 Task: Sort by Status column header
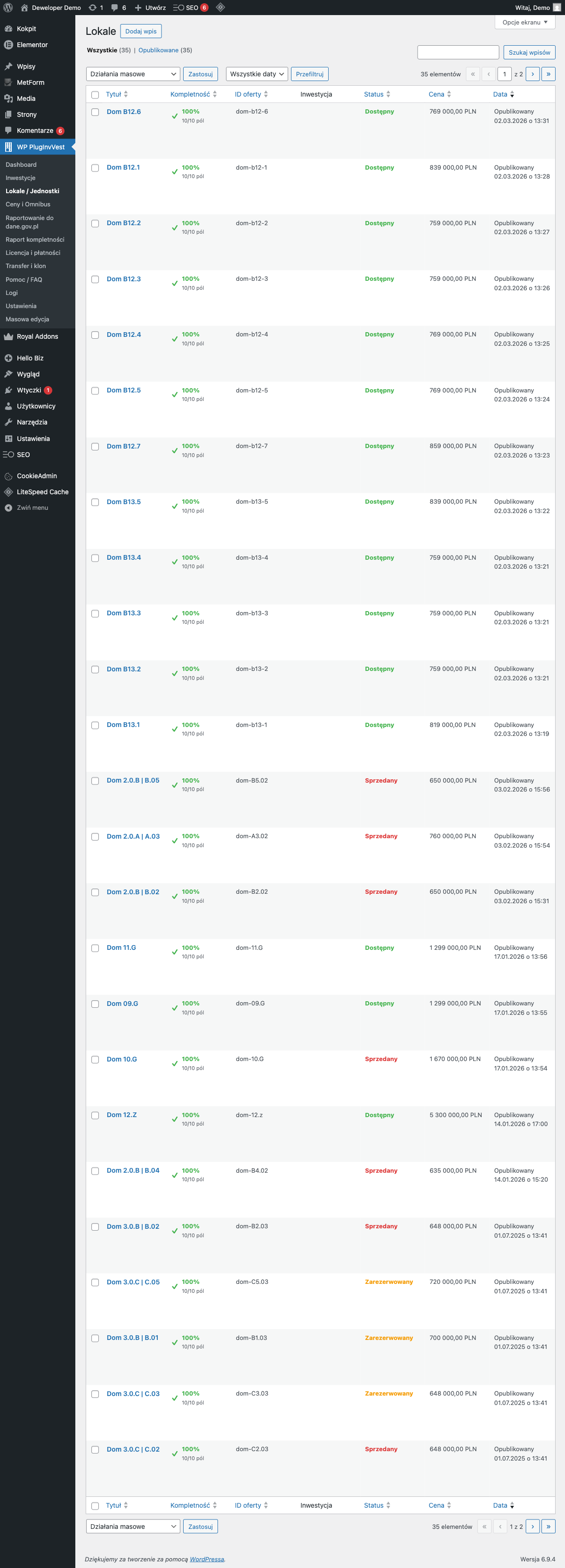[x=377, y=94]
